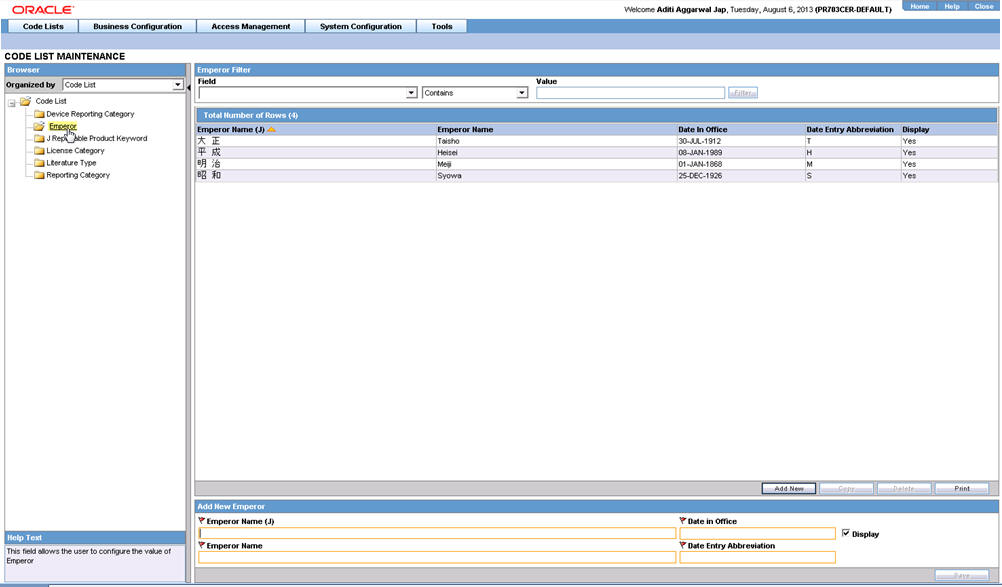The image size is (1002, 587).
Task: Open the Contains condition dropdown
Action: point(522,93)
